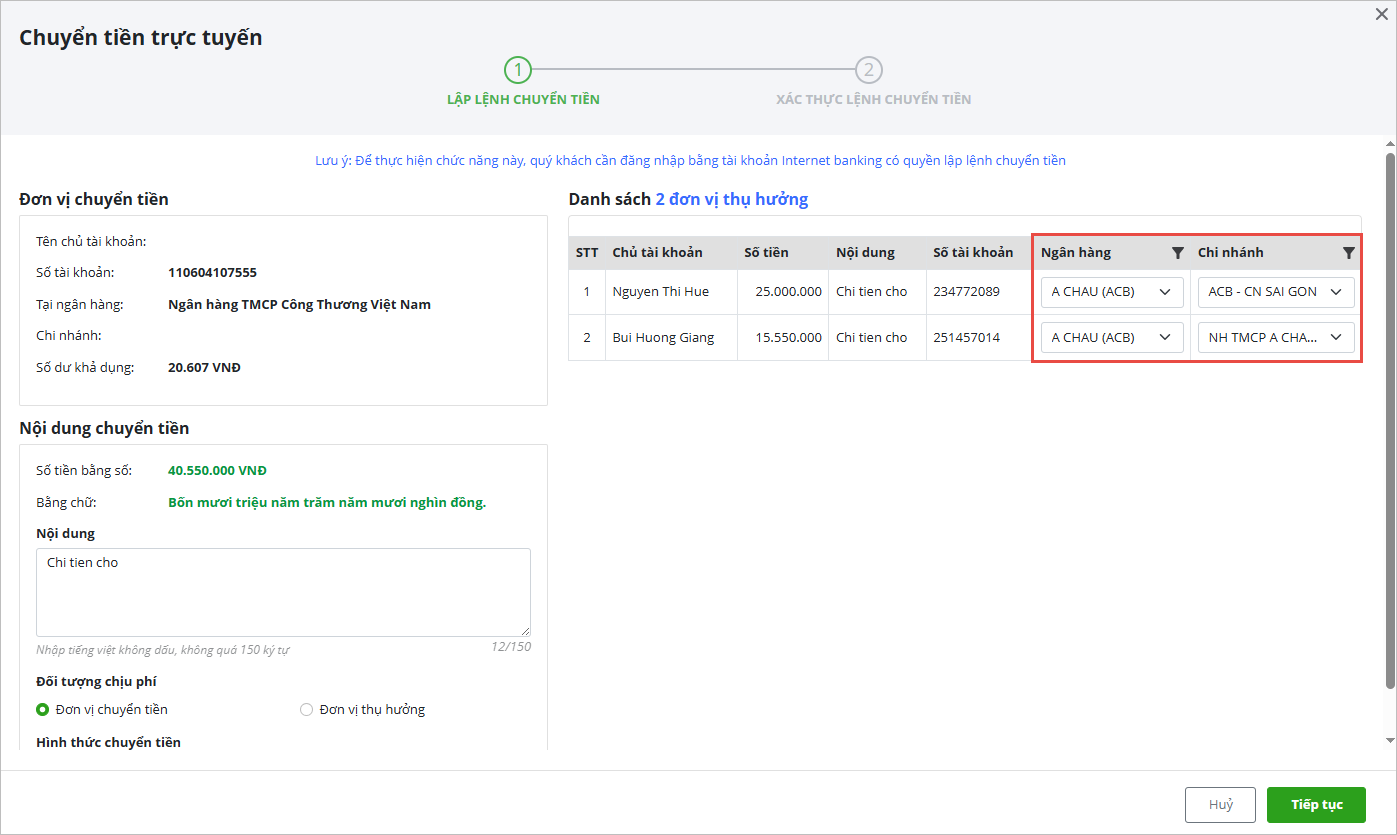Click the scrollbar down arrow
The image size is (1397, 835).
[x=1389, y=740]
